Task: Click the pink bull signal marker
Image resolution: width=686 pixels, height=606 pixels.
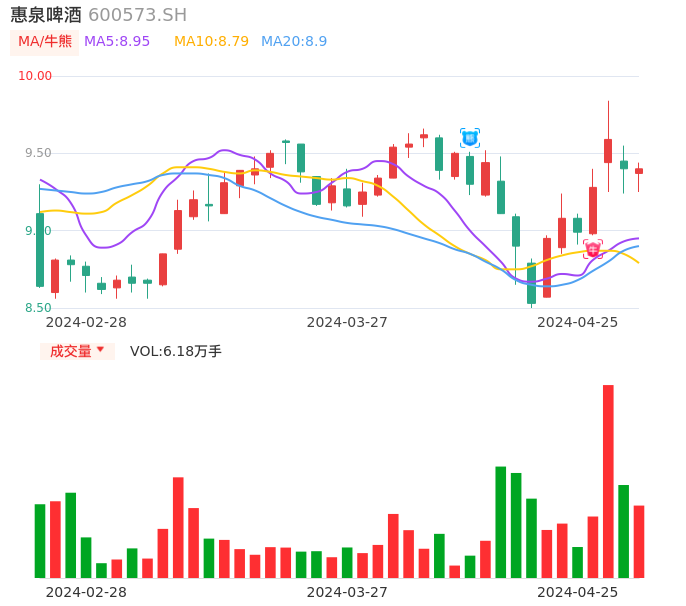Action: [593, 249]
